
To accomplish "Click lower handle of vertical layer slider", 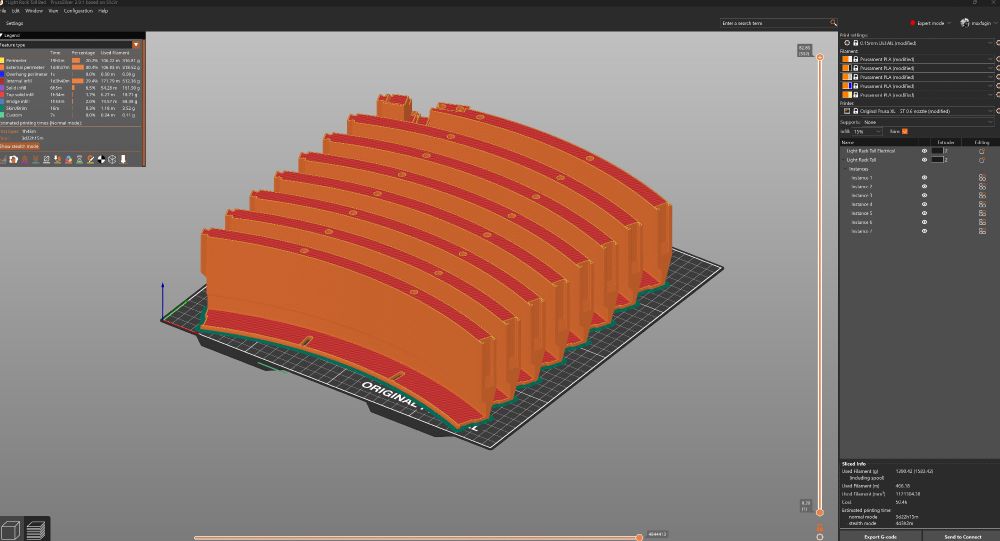I will pos(820,512).
